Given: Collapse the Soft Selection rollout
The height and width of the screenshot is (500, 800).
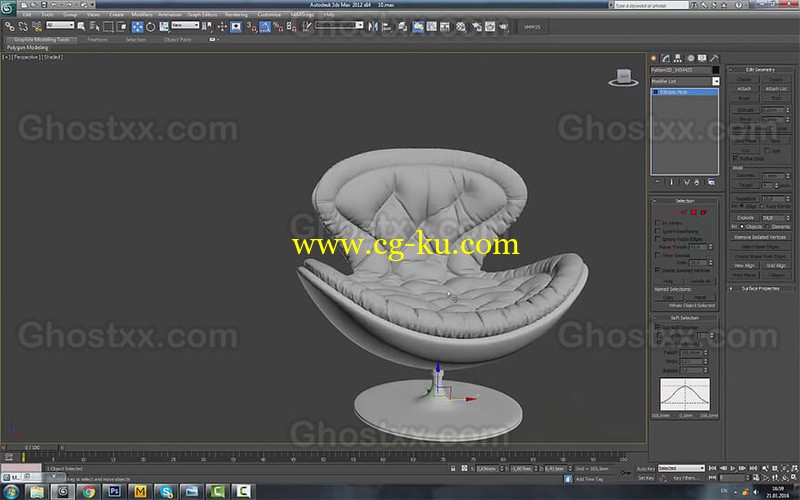Looking at the screenshot, I should tap(685, 318).
